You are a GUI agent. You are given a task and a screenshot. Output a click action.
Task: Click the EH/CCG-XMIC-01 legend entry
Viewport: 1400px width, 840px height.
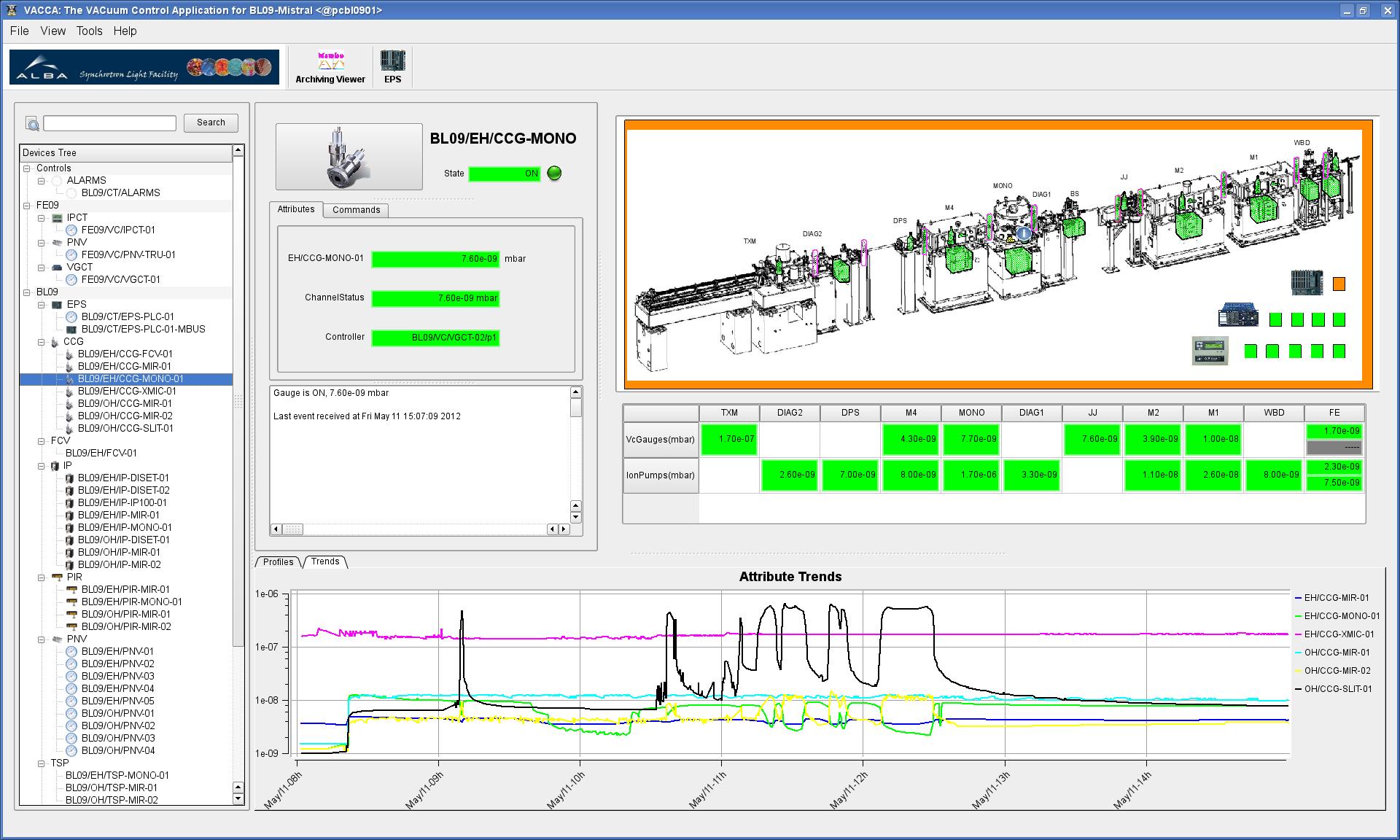coord(1339,634)
